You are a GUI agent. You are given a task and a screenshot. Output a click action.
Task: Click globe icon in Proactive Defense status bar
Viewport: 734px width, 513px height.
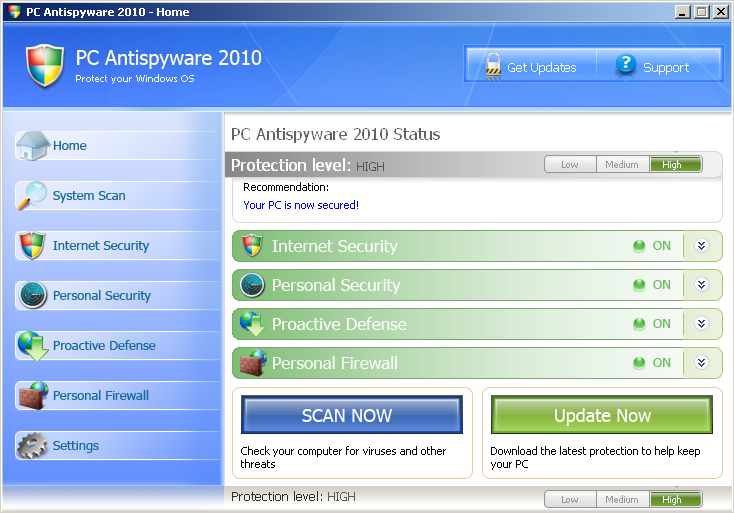(252, 324)
